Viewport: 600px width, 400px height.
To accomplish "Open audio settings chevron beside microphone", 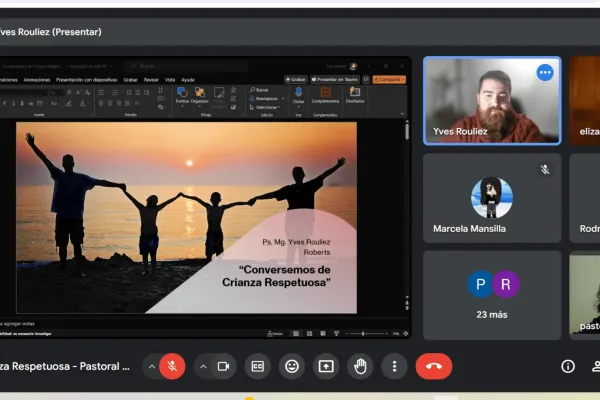I will (x=152, y=366).
